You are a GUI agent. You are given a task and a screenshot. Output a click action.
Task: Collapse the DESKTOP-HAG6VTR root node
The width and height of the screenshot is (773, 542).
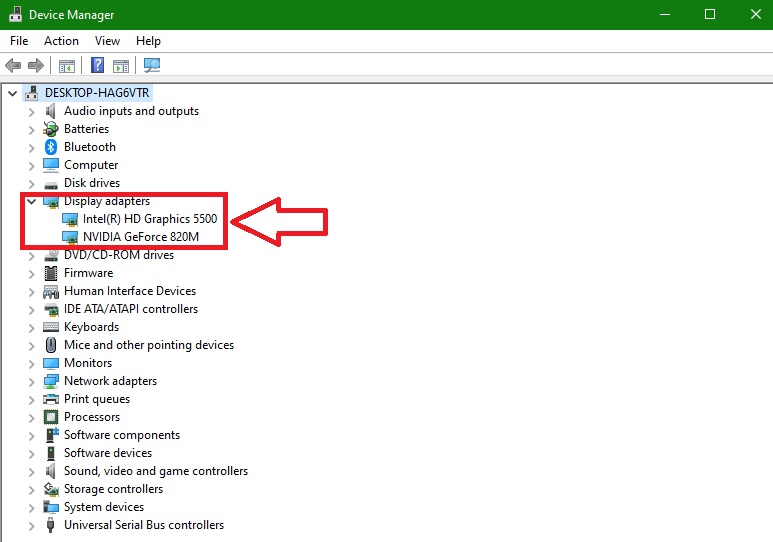point(13,93)
